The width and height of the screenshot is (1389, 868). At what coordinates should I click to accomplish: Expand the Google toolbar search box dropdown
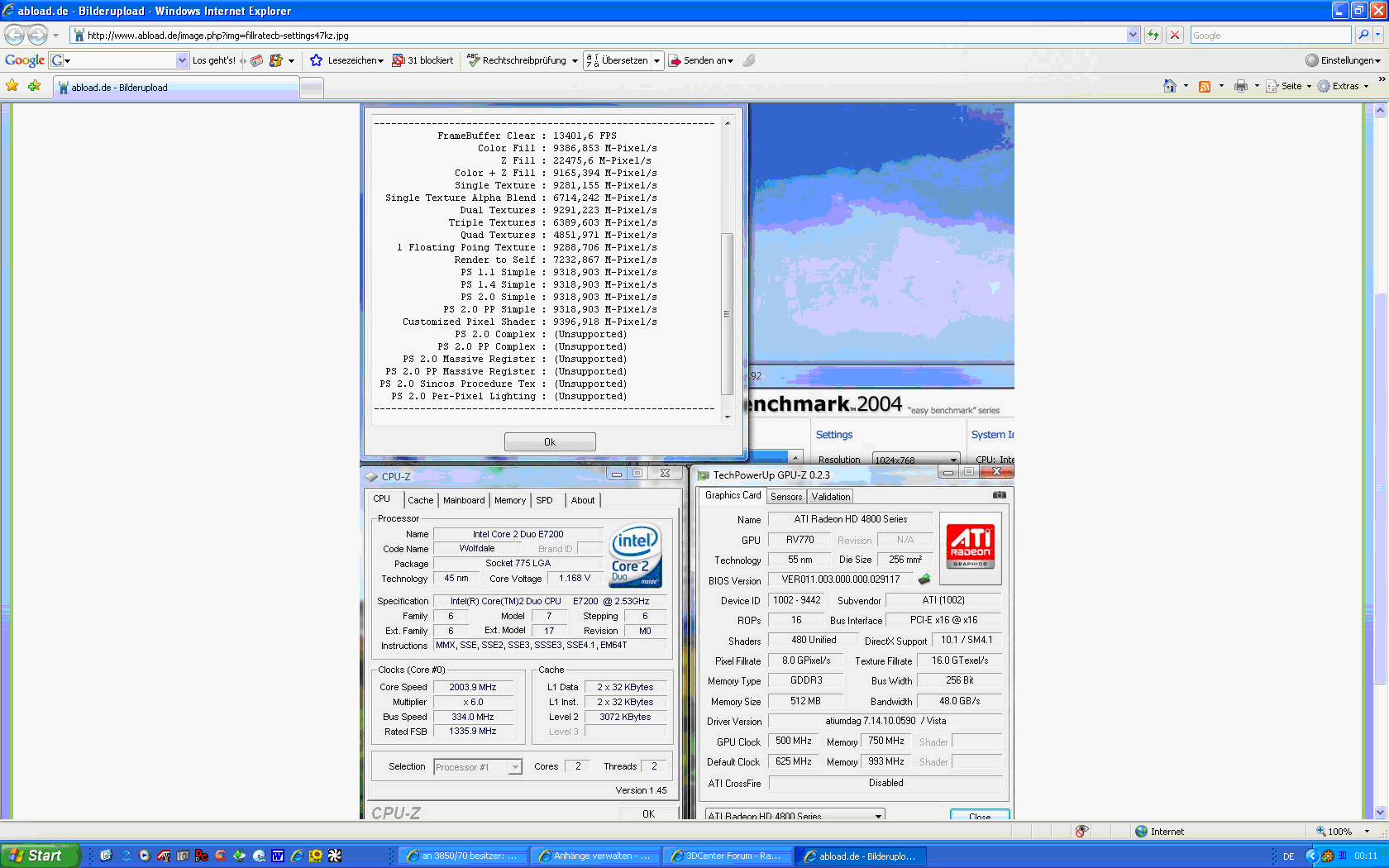coord(182,60)
